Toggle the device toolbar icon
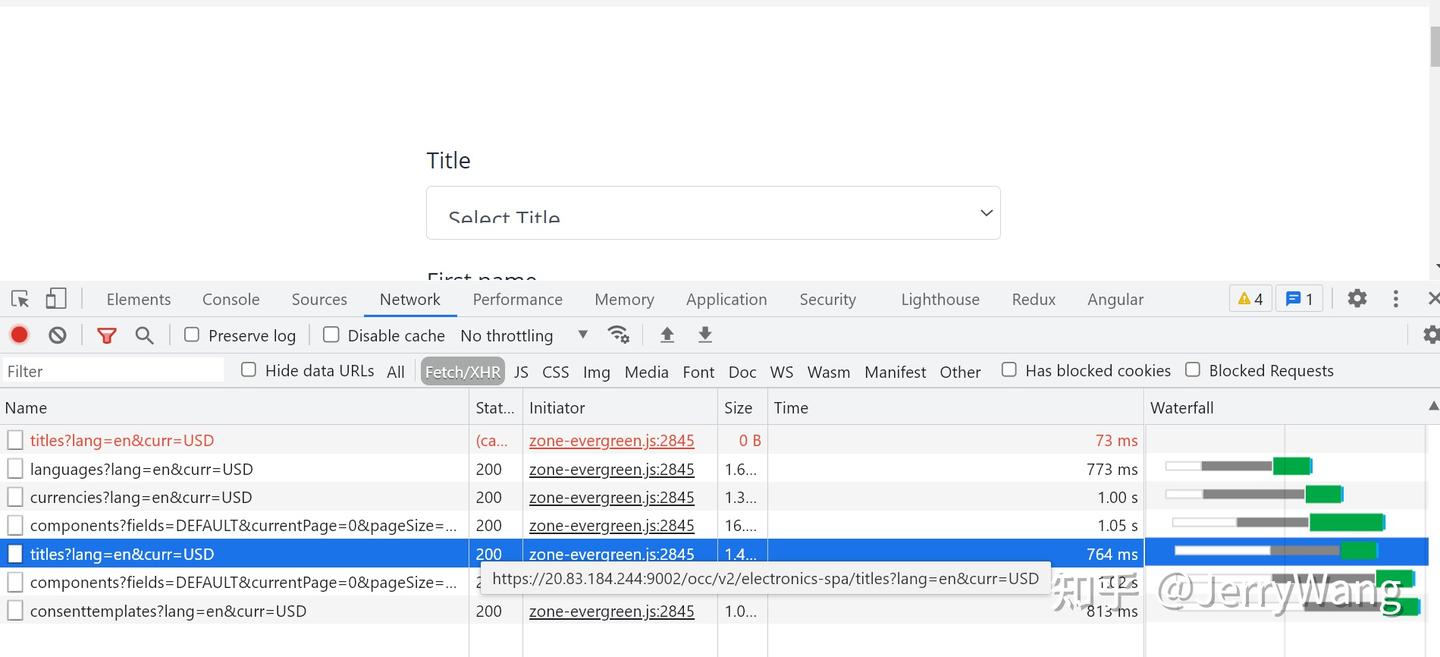The width and height of the screenshot is (1440, 657). [56, 299]
